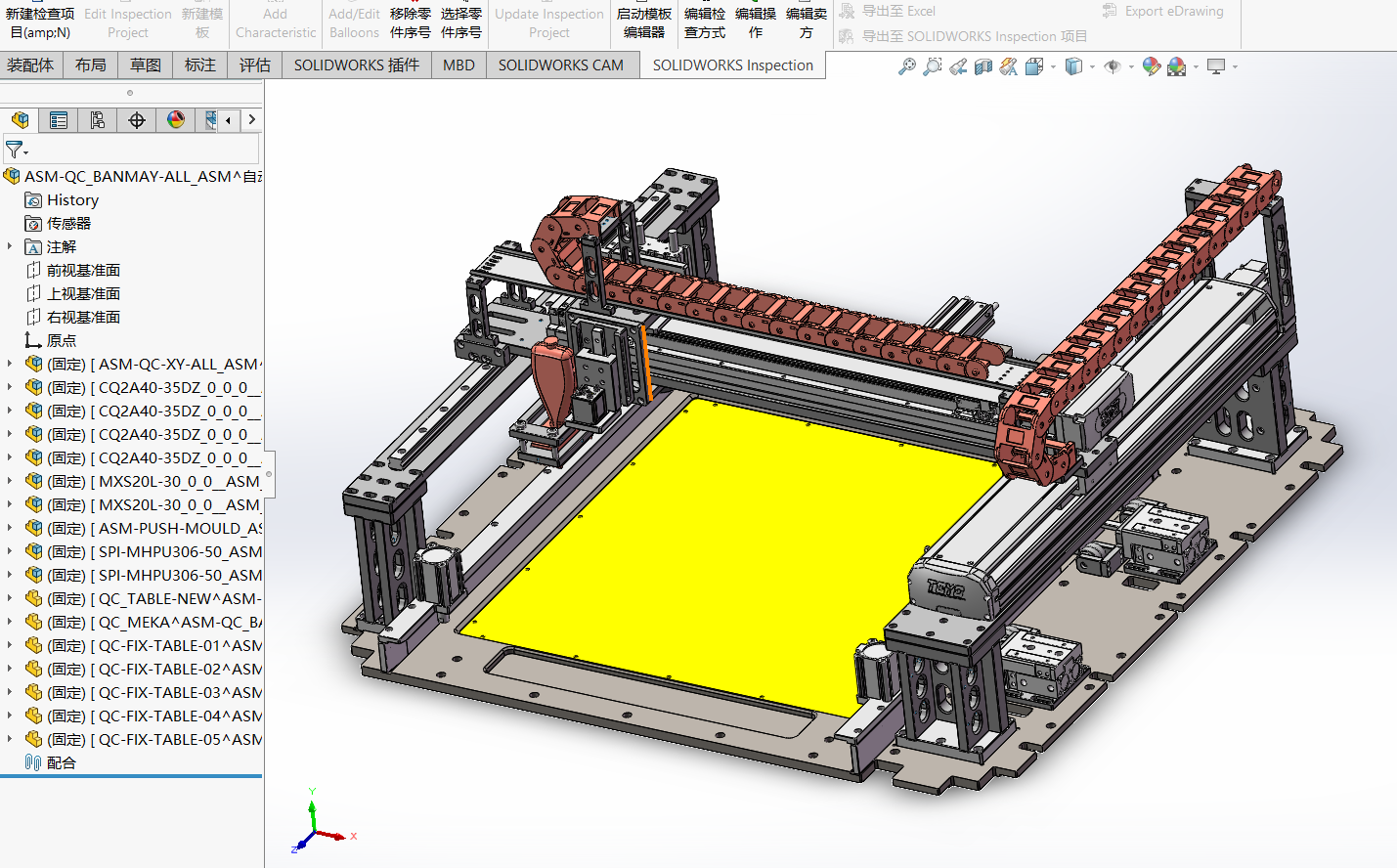Switch to the 草图 tab
The image size is (1397, 868).
146,65
